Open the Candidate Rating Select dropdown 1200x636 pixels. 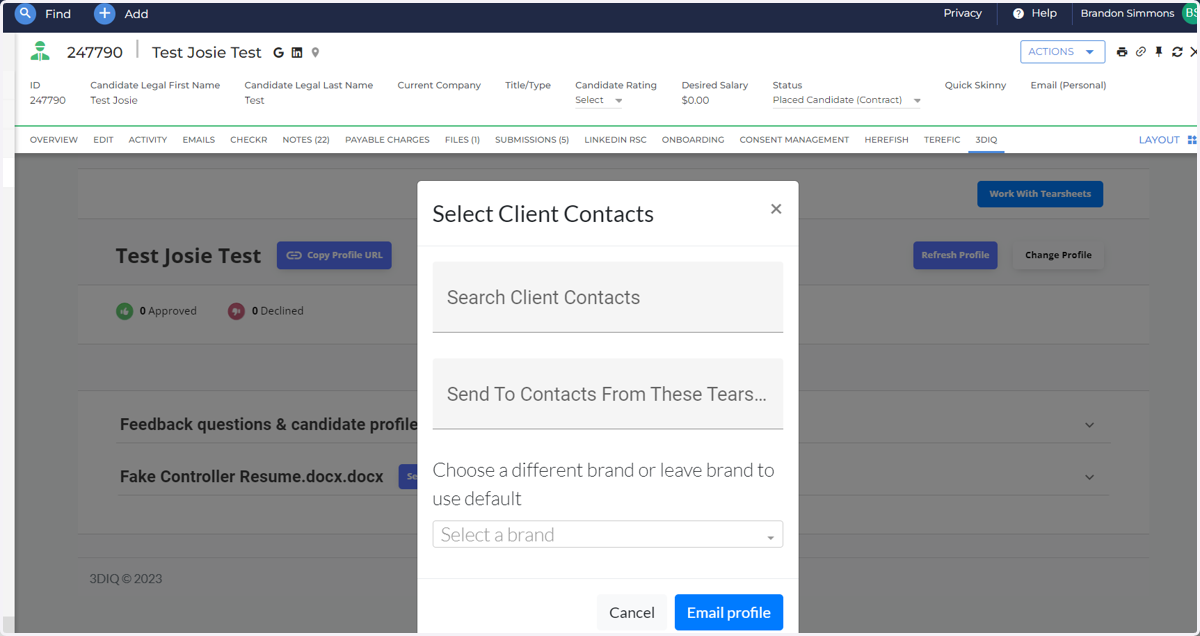click(599, 100)
